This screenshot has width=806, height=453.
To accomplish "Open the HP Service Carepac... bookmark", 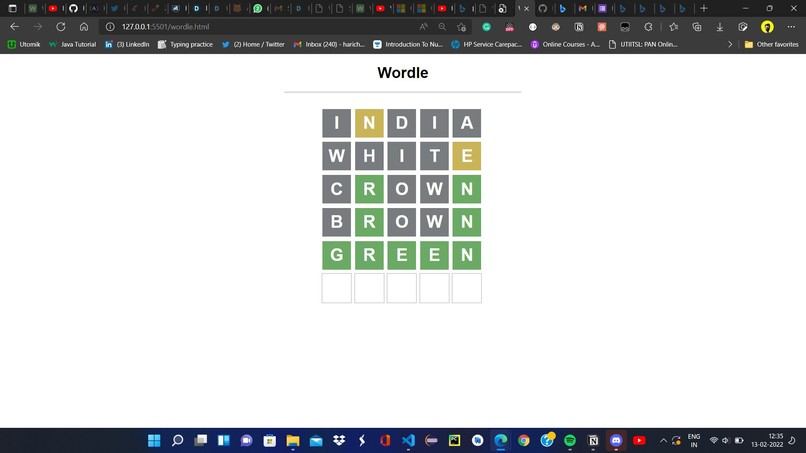I will (x=486, y=44).
